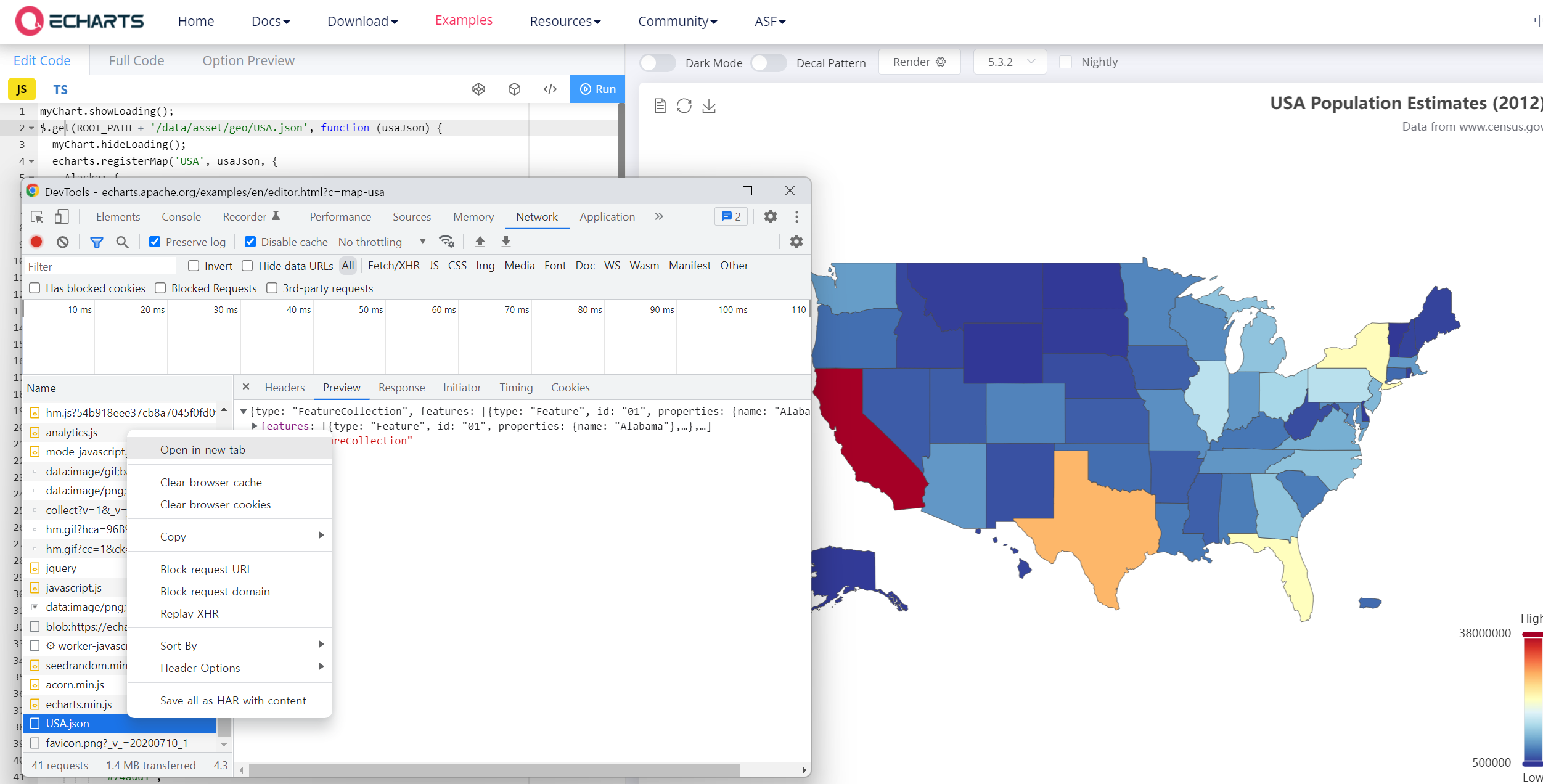Click the chart refresh icon
Image resolution: width=1543 pixels, height=784 pixels.
684,106
